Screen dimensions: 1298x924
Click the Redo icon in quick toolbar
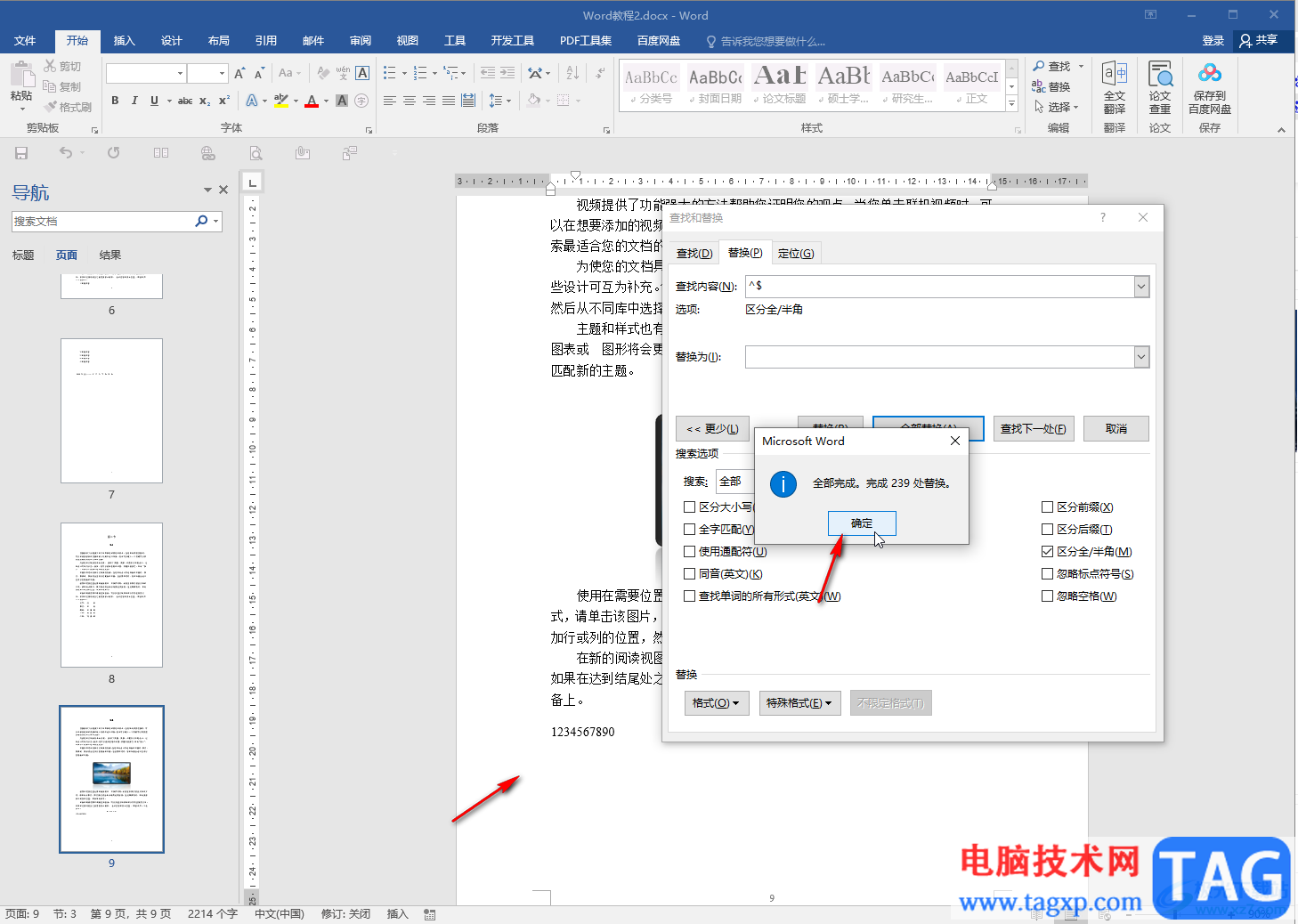114,153
